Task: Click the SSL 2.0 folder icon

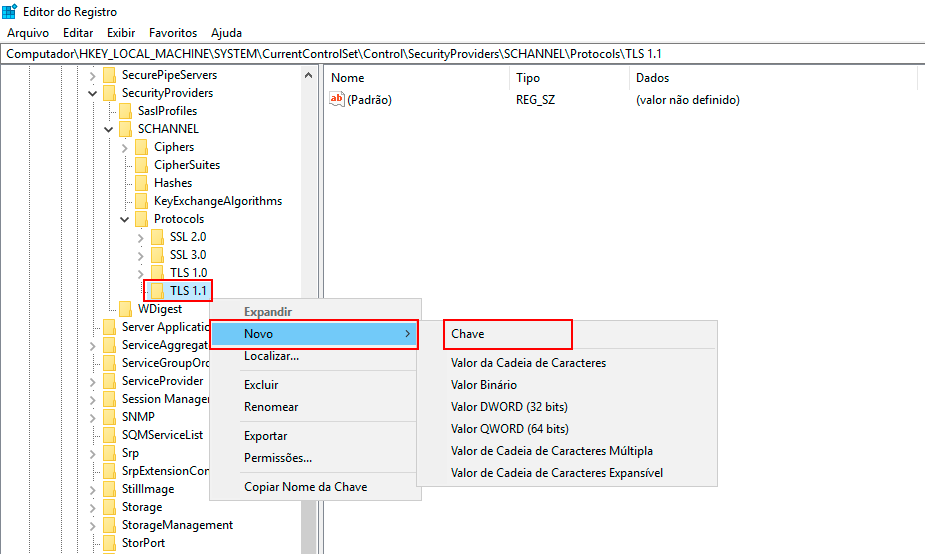Action: pos(157,237)
